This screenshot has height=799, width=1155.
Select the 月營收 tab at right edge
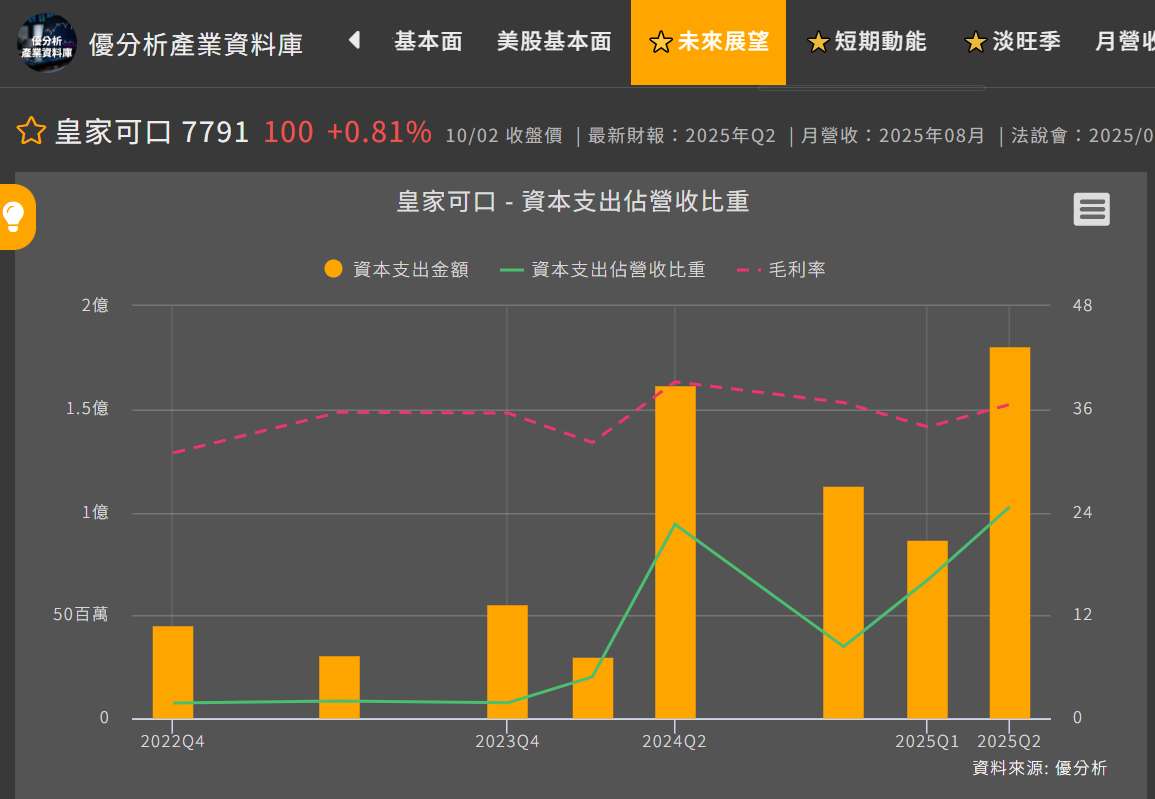[x=1124, y=42]
